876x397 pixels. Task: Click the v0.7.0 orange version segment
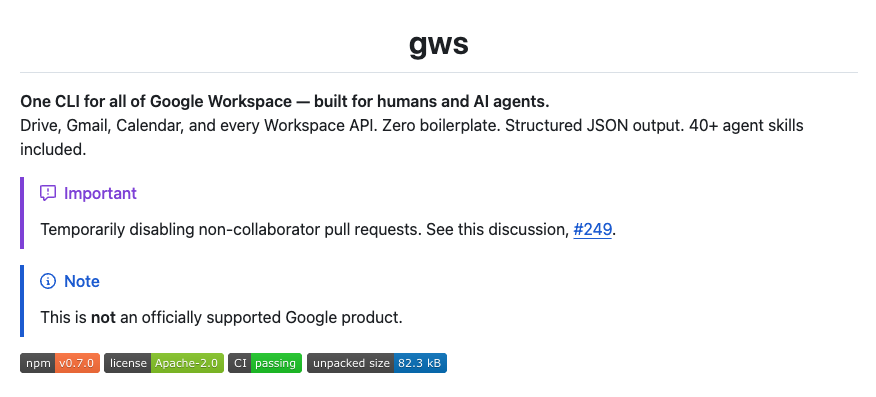78,363
